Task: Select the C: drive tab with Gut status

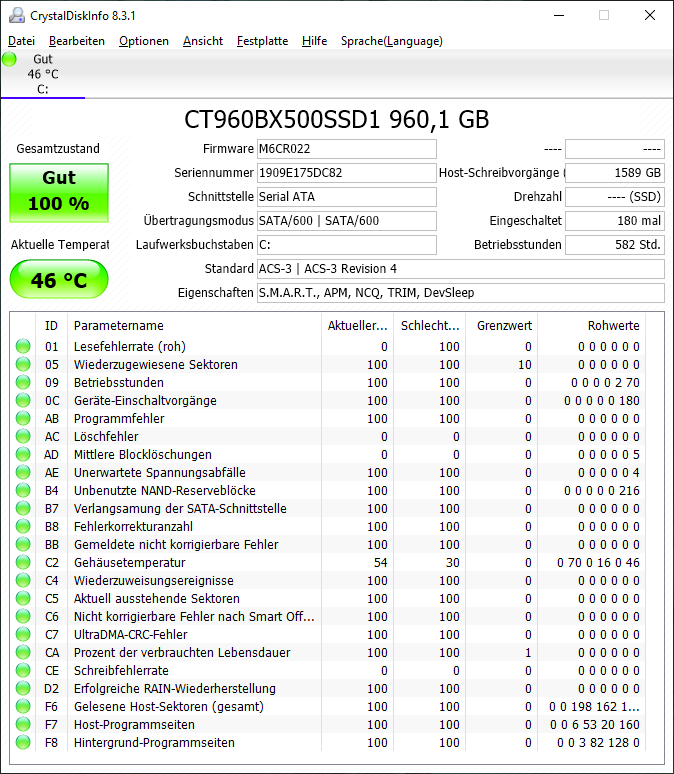Action: coord(42,74)
